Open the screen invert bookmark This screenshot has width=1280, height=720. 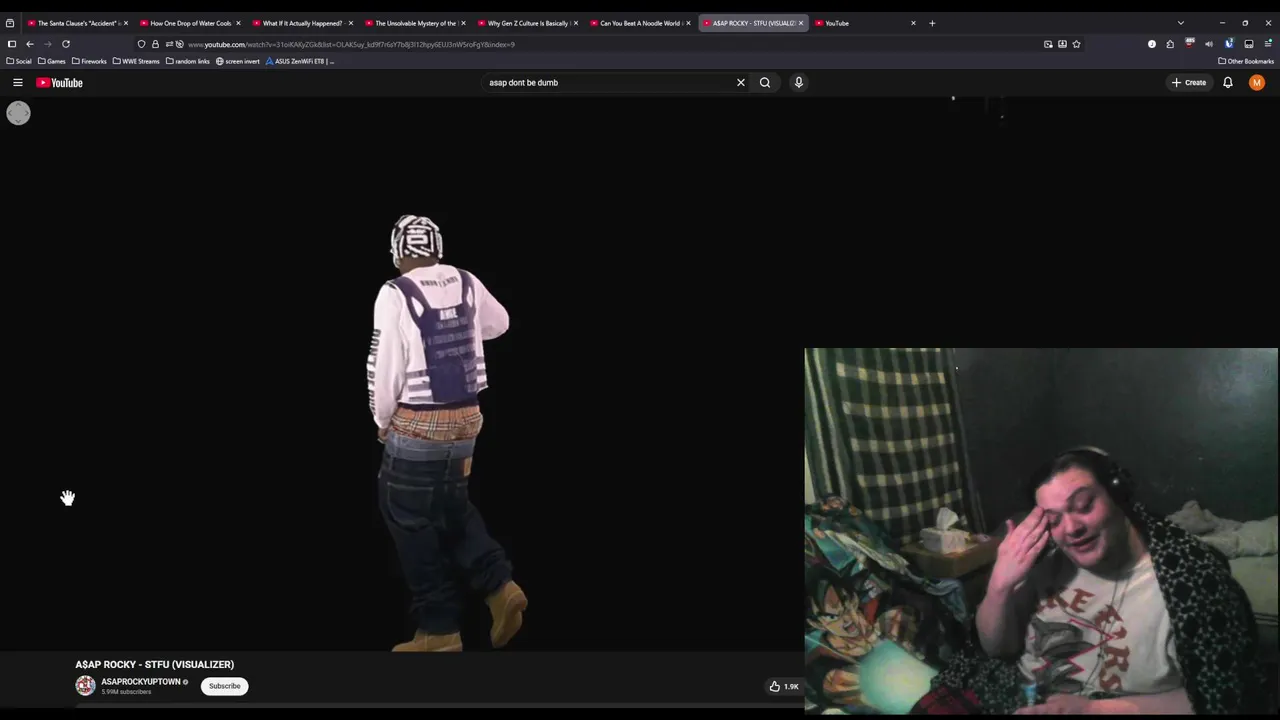coord(238,61)
